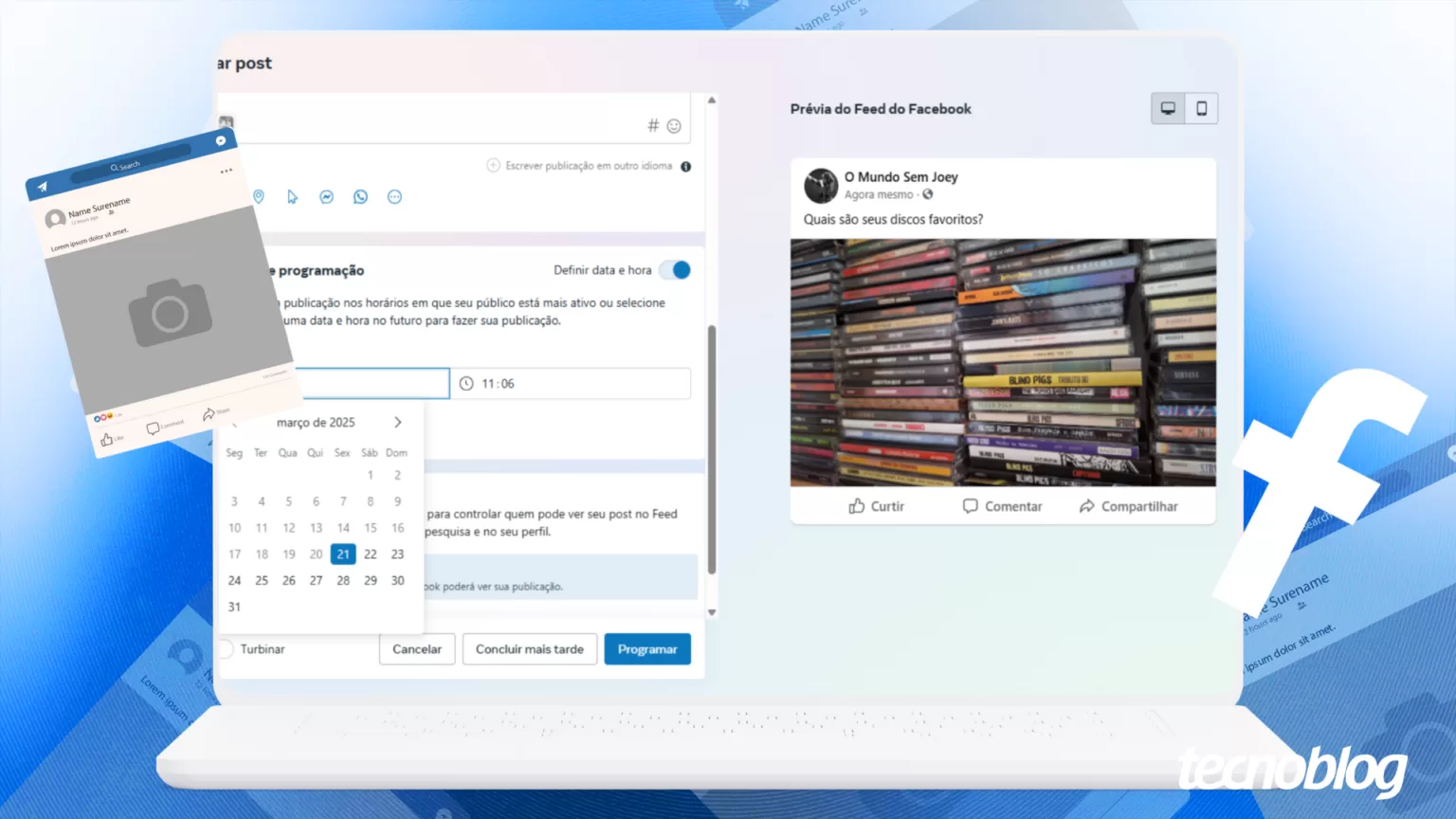Select day 29 in the calendar

[371, 580]
